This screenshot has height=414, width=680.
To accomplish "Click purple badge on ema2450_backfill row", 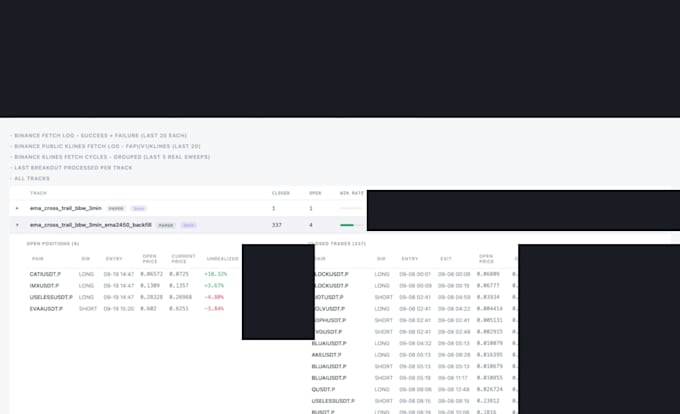I will [189, 225].
